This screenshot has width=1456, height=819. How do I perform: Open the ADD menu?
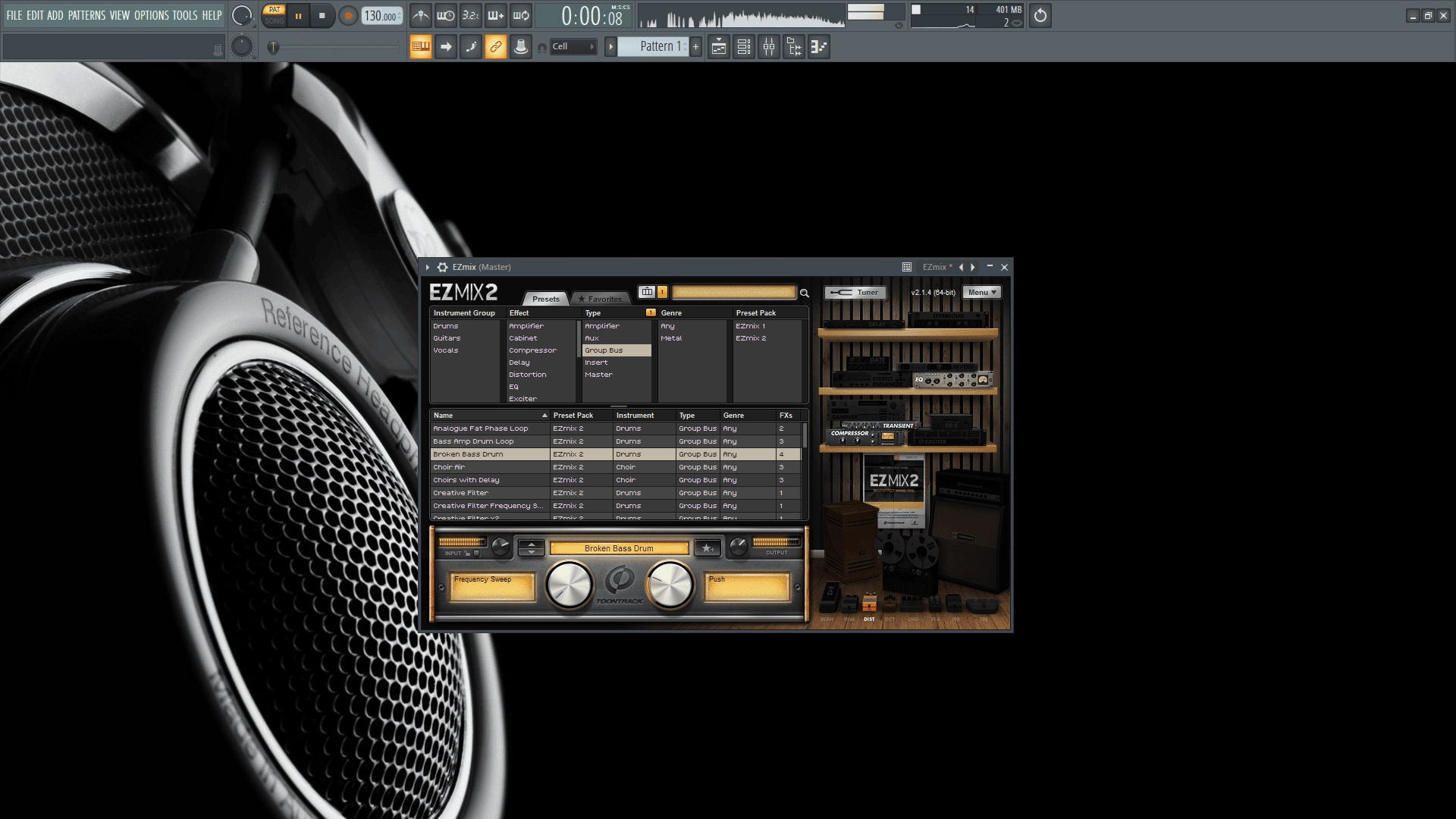point(55,15)
